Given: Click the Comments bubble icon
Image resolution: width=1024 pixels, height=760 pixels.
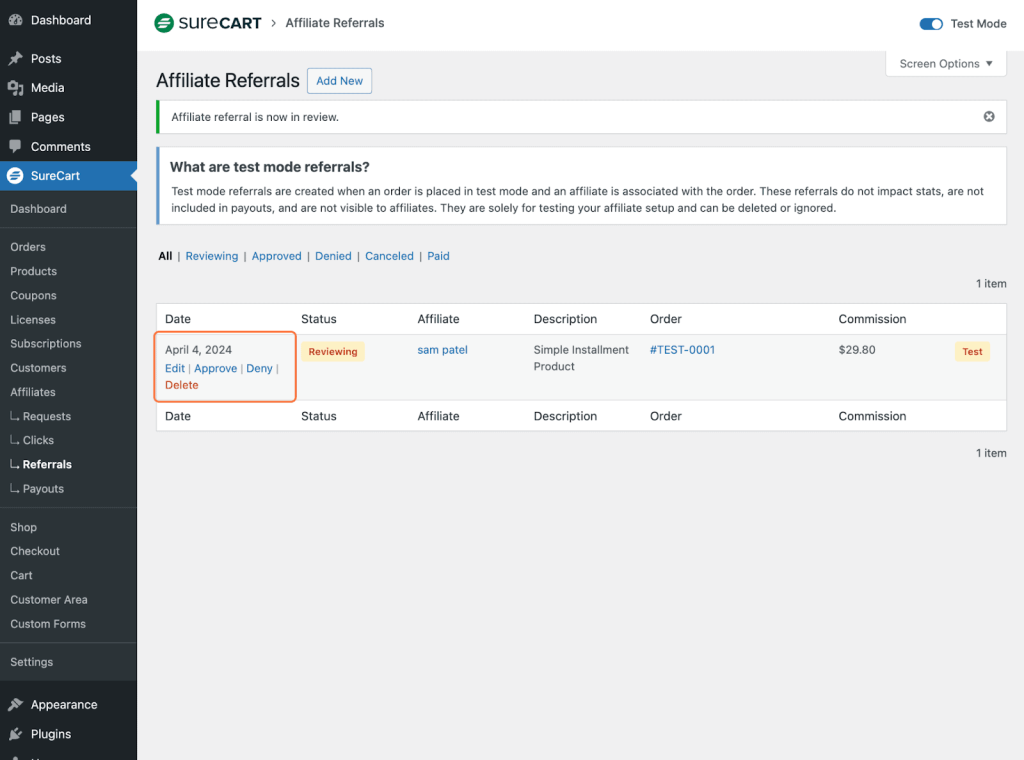Looking at the screenshot, I should coord(15,146).
